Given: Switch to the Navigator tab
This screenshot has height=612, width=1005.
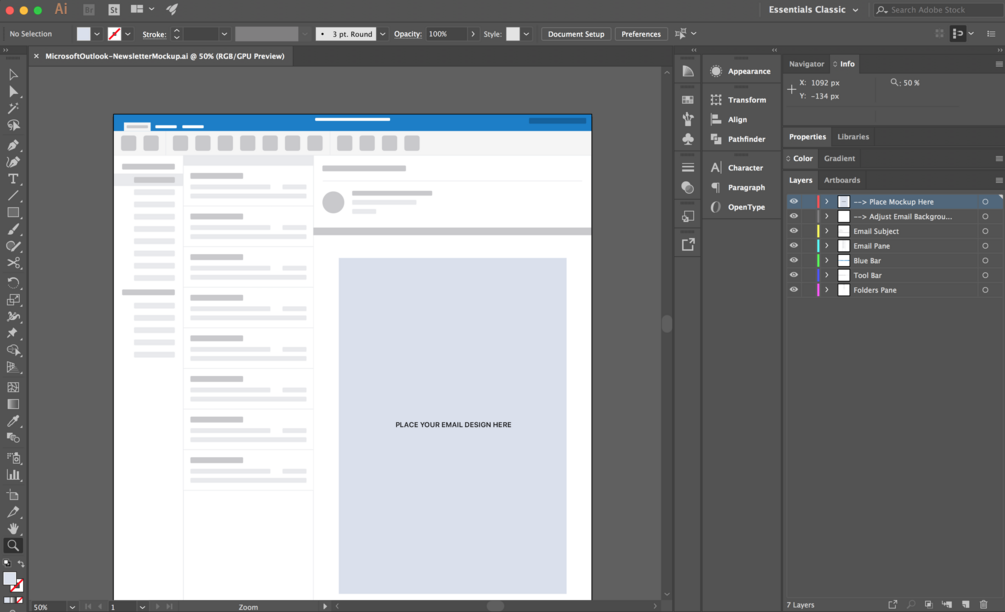Looking at the screenshot, I should click(x=806, y=64).
